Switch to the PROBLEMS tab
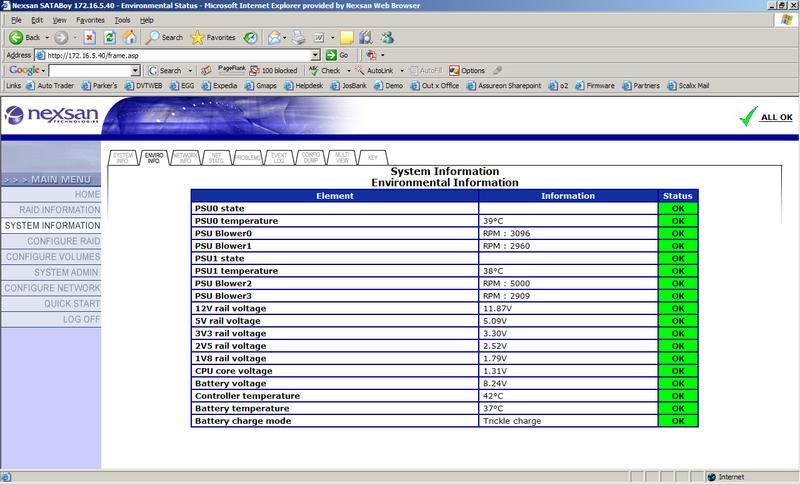The height and width of the screenshot is (485, 800). pos(248,158)
